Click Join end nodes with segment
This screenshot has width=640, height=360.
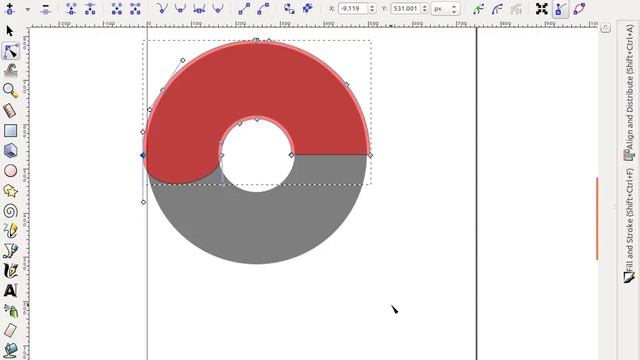pyautogui.click(x=117, y=9)
